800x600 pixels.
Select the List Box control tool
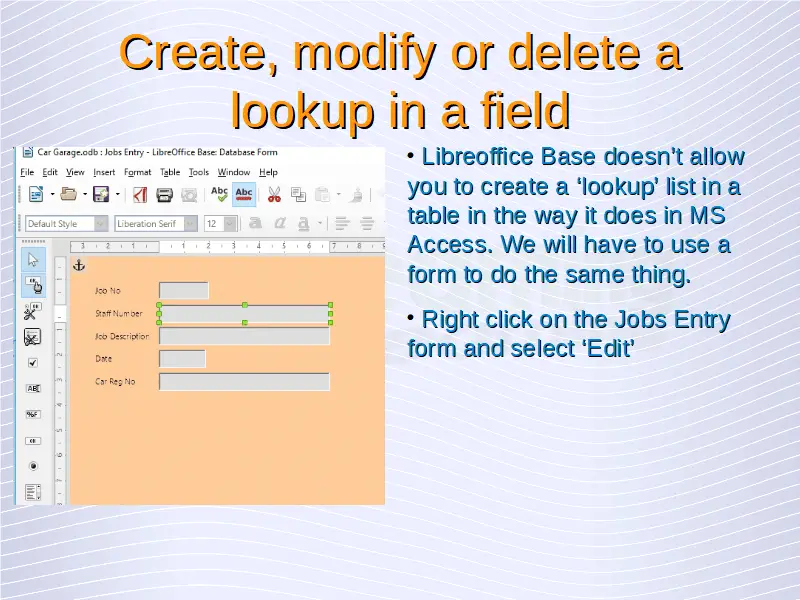[33, 493]
